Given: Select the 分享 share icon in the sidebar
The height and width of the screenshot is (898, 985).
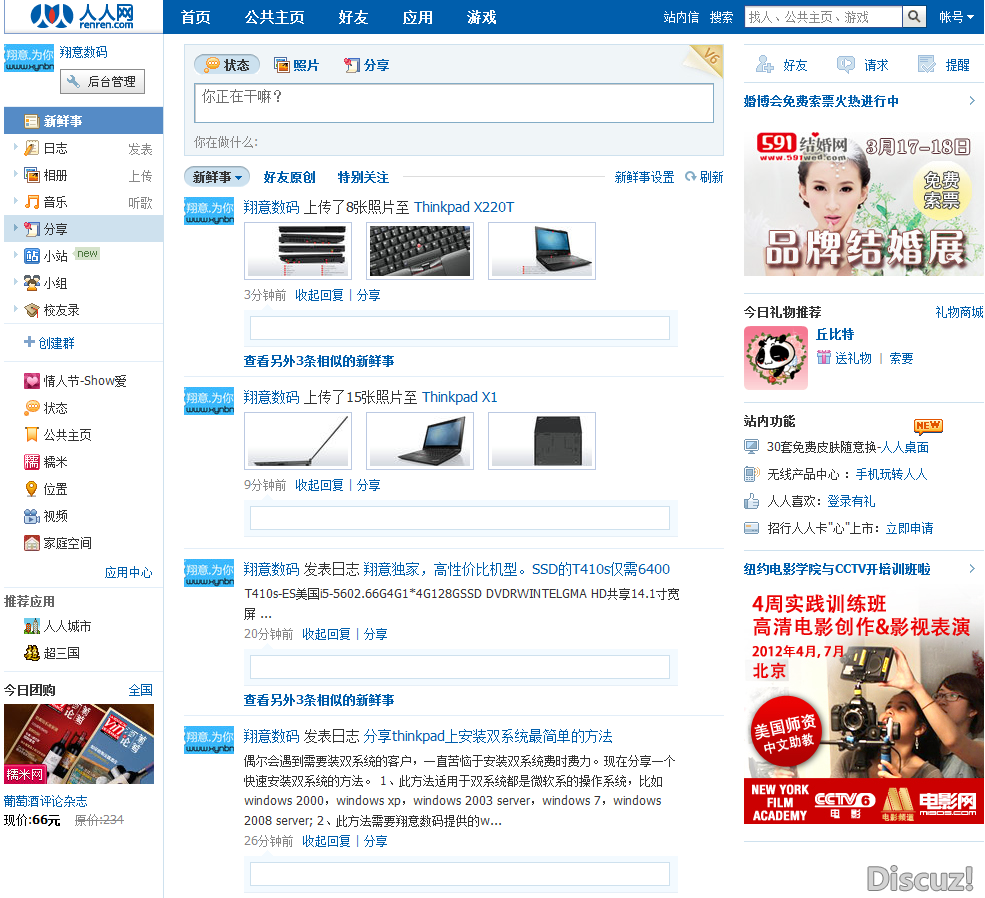Looking at the screenshot, I should click(31, 229).
